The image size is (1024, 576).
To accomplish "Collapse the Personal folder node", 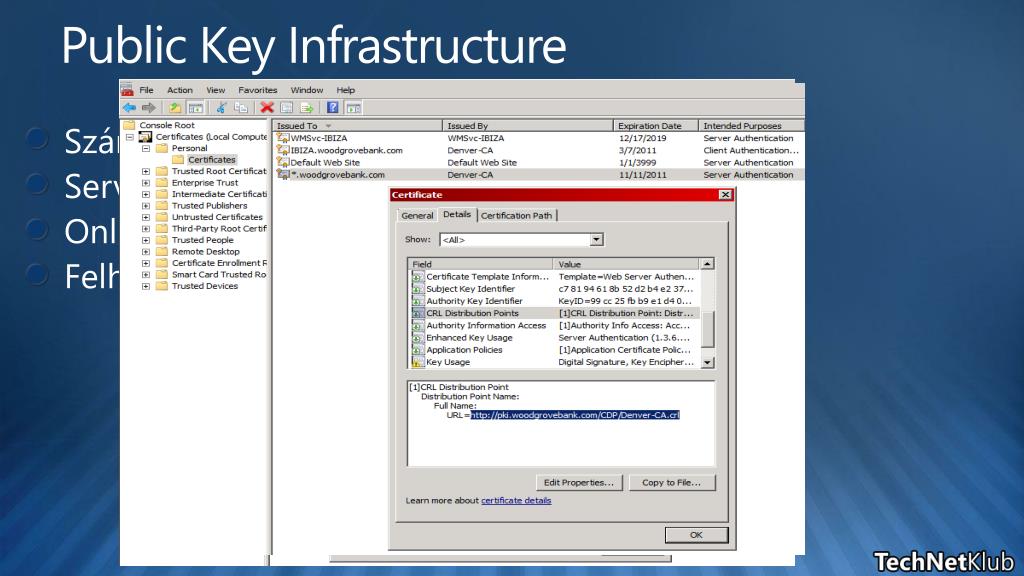I will (x=146, y=148).
